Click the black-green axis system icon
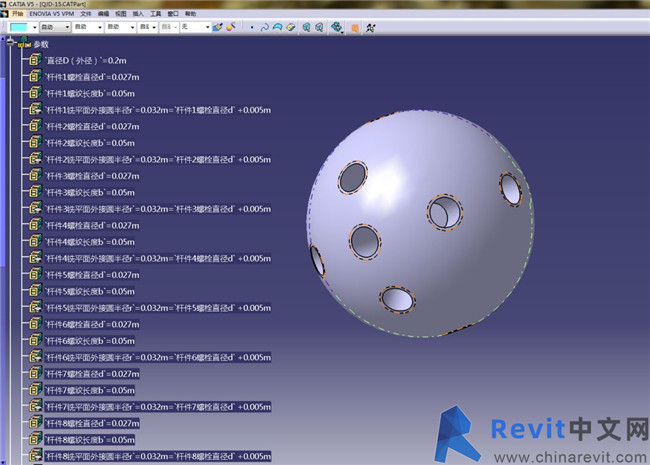The height and width of the screenshot is (465, 650). coord(371,28)
